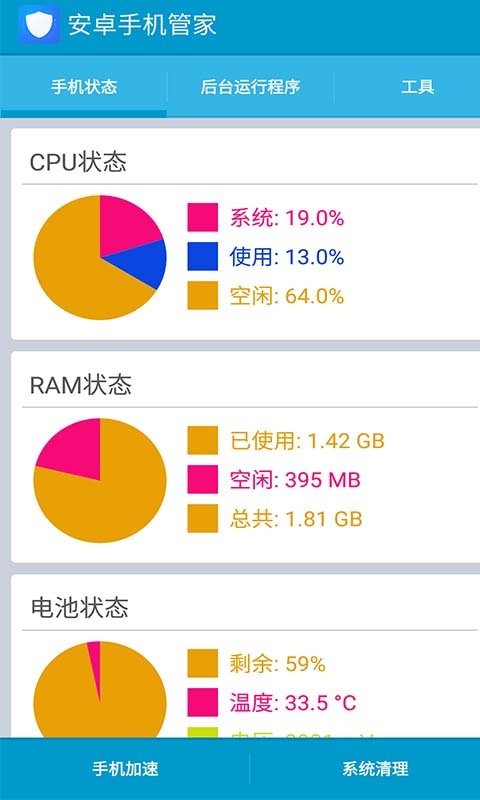Click the pink 温度 33.5 °C swatch
Screen dimensions: 480x800
tap(203, 703)
